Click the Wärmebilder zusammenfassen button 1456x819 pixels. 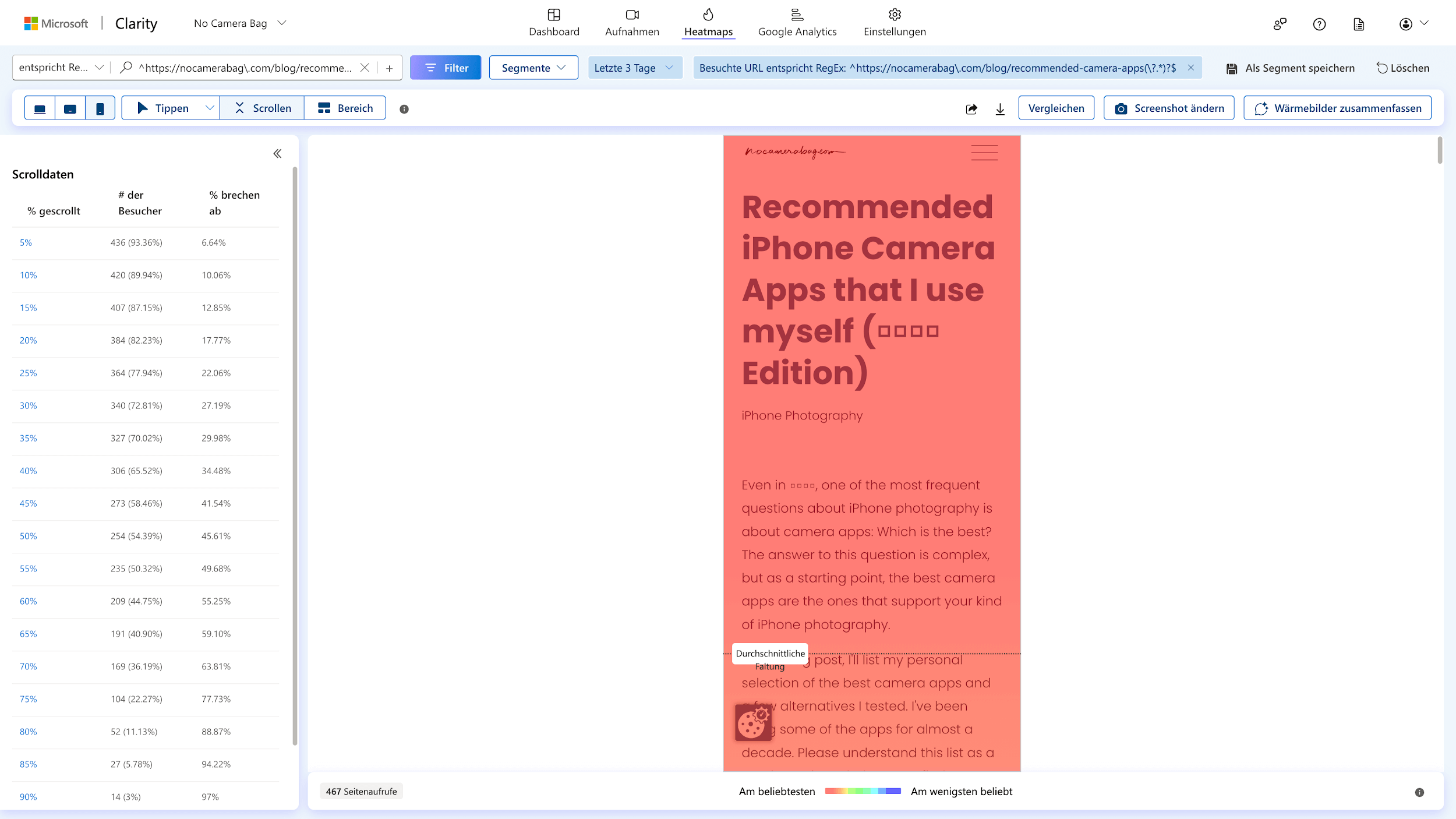coord(1337,108)
